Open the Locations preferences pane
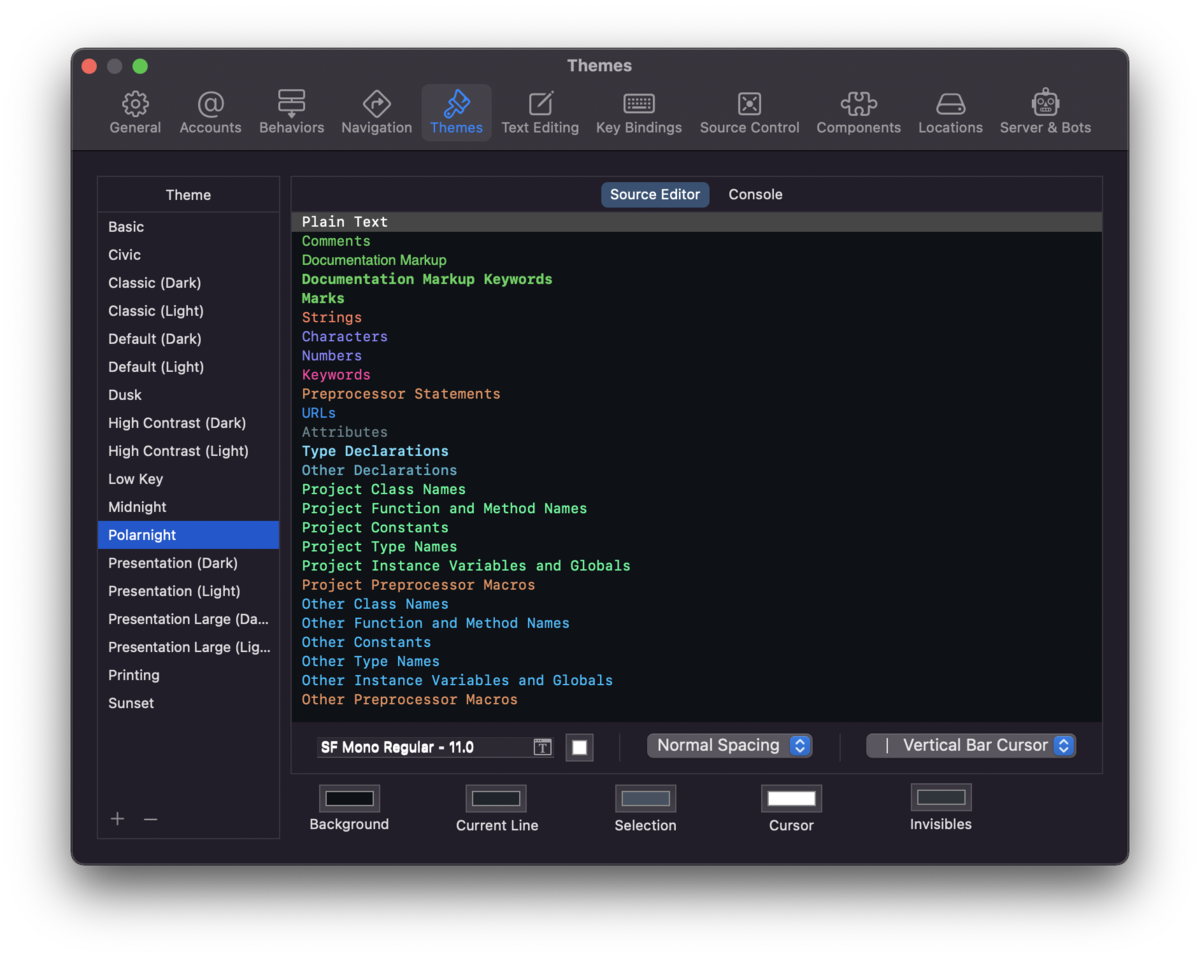Image resolution: width=1200 pixels, height=959 pixels. click(950, 110)
